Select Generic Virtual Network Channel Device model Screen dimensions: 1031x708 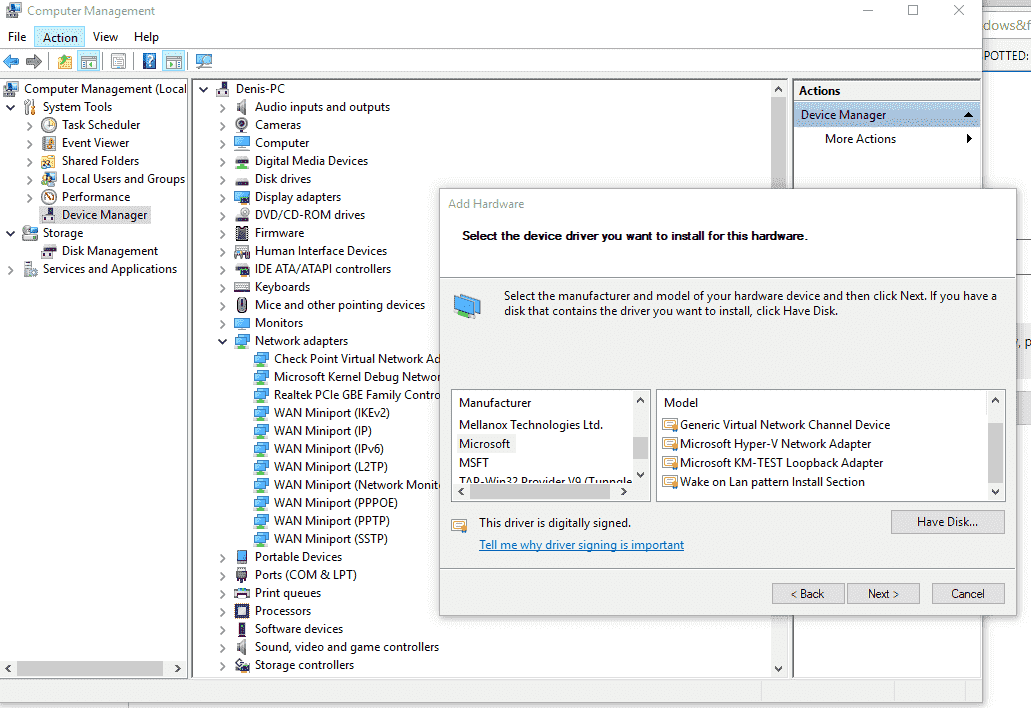coord(784,425)
